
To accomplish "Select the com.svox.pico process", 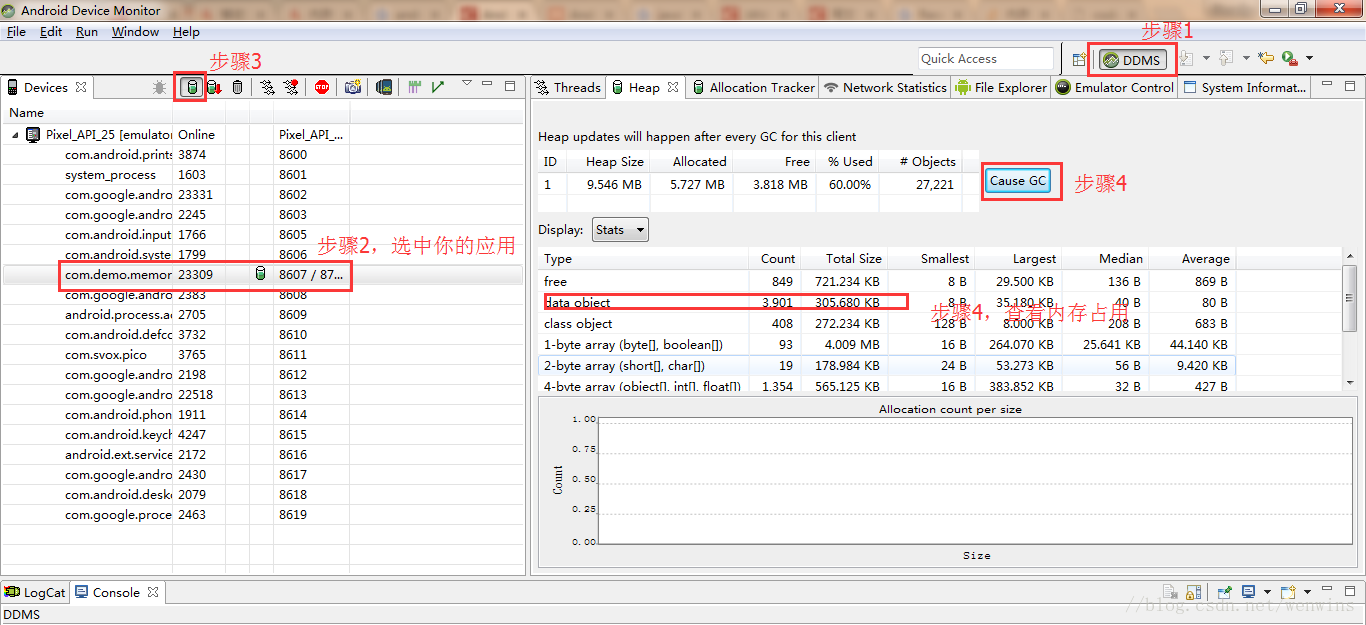I will point(263,354).
